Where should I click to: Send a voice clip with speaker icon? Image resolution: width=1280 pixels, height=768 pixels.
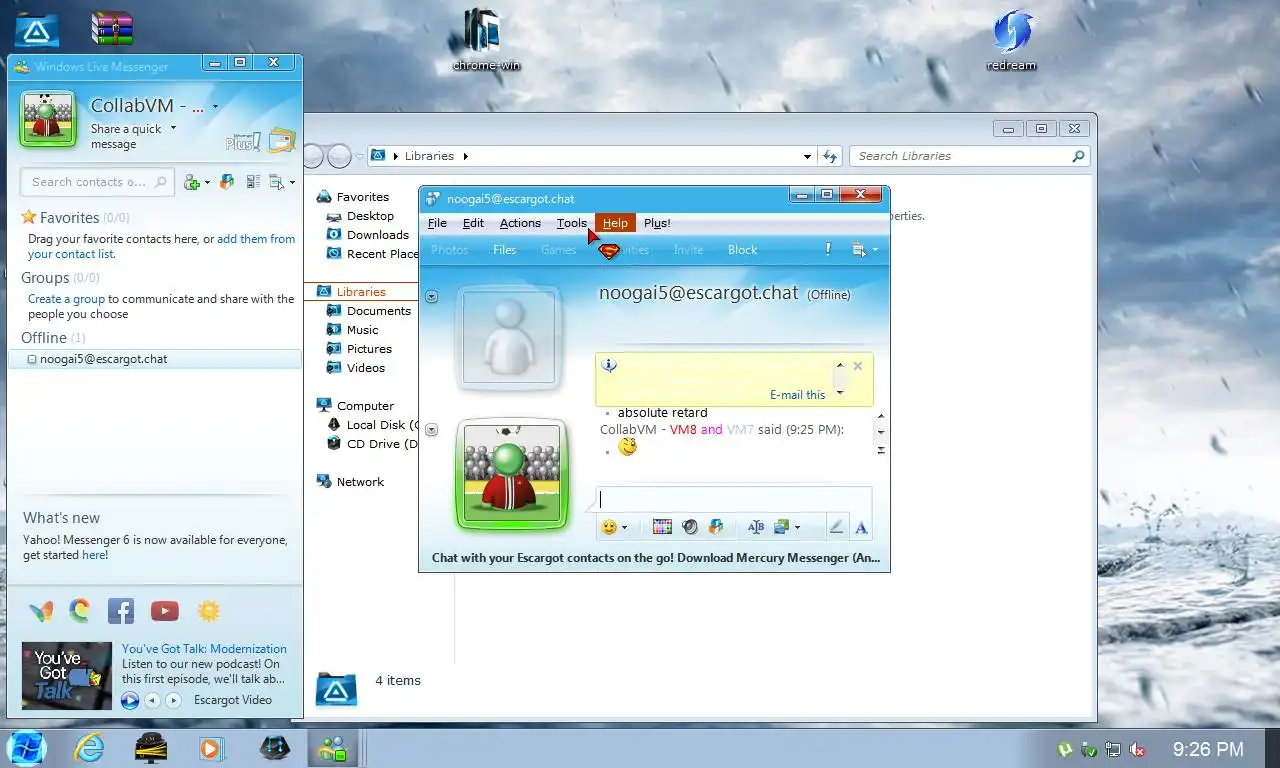point(689,527)
